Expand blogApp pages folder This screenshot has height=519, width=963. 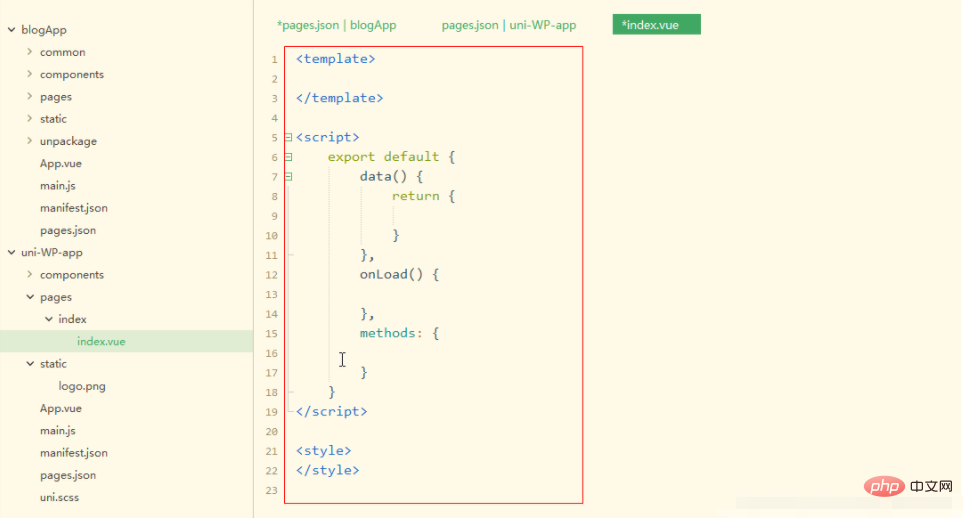(29, 96)
